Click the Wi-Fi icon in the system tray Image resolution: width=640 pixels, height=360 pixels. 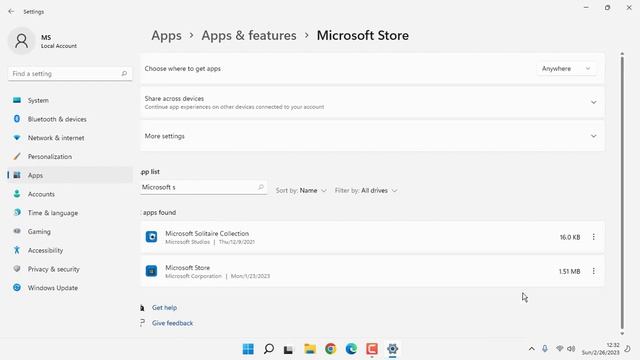click(560, 349)
